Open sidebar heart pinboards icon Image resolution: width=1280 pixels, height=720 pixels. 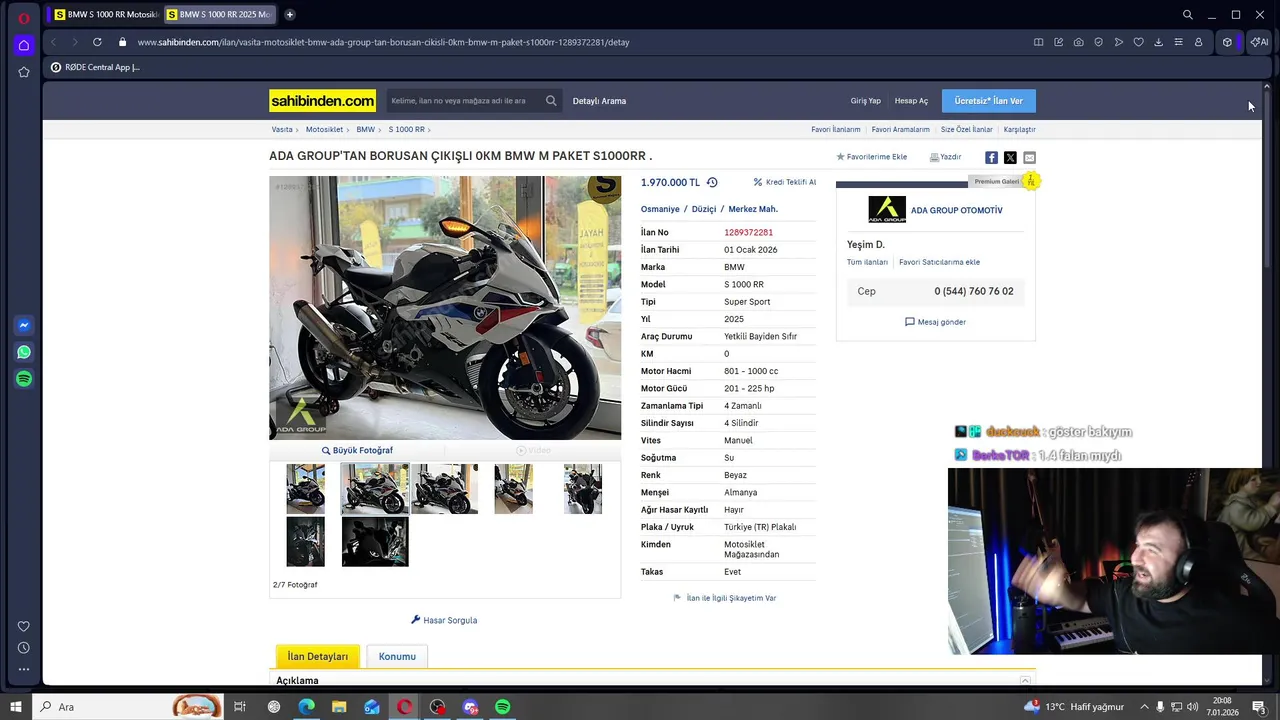pyautogui.click(x=24, y=626)
